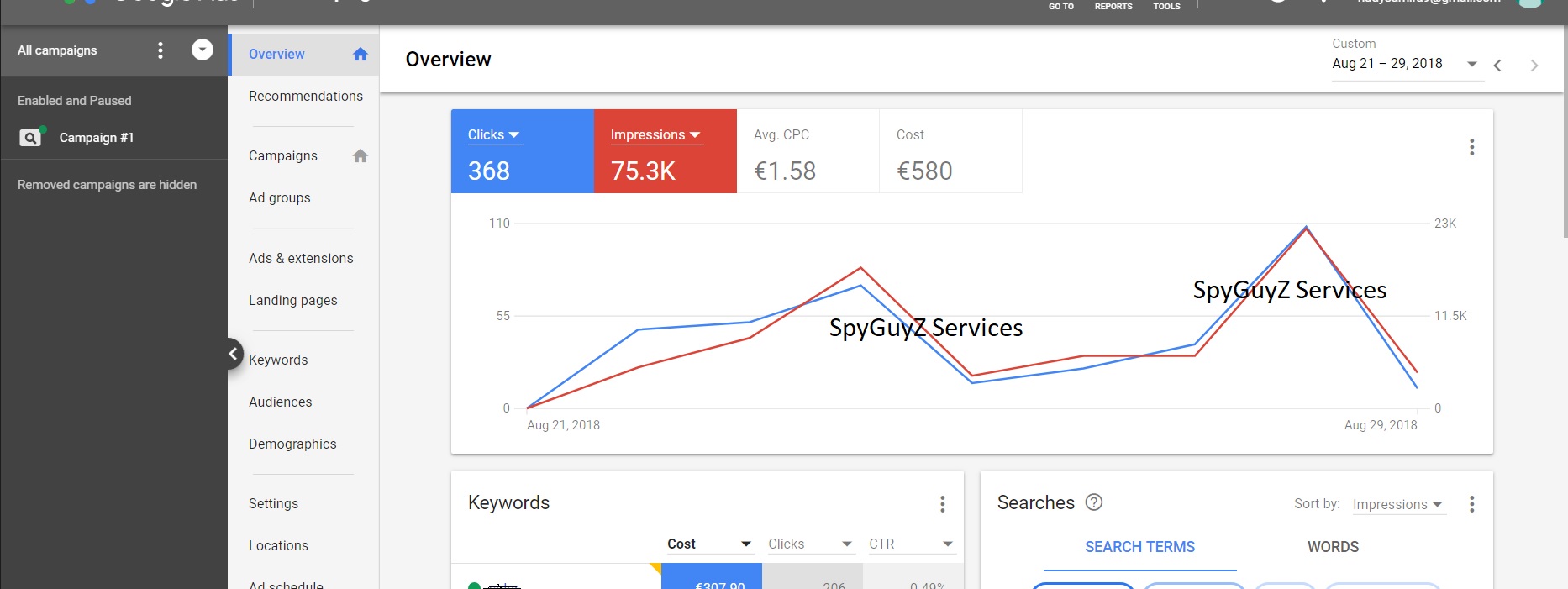The width and height of the screenshot is (1568, 589).
Task: Switch to the WORDS tab
Action: (1333, 547)
